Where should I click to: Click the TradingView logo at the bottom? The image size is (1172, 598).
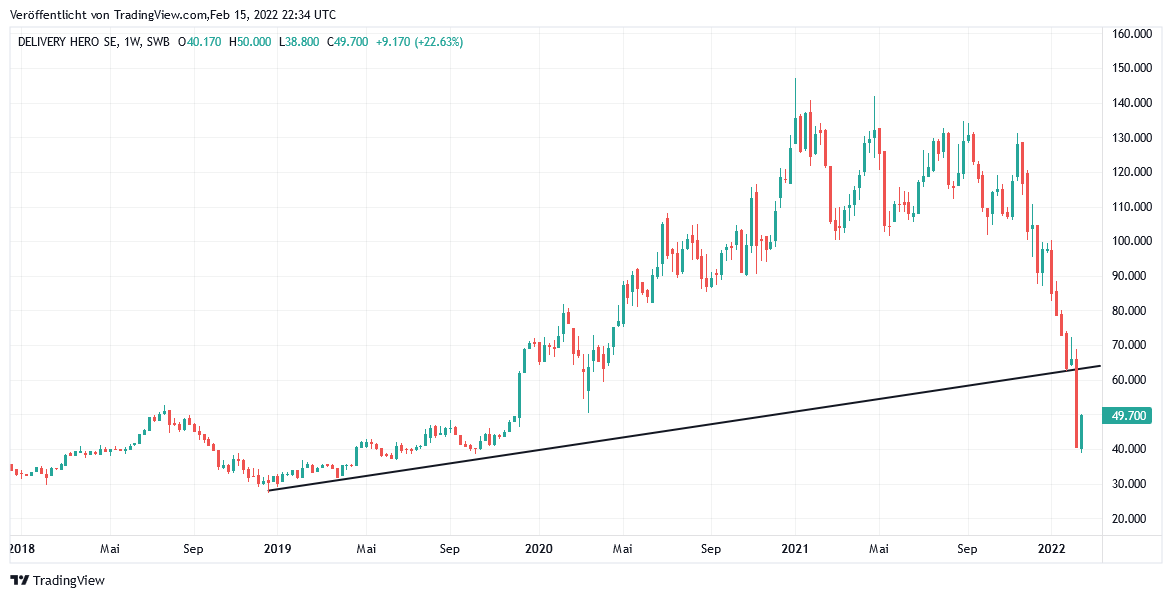pos(58,580)
